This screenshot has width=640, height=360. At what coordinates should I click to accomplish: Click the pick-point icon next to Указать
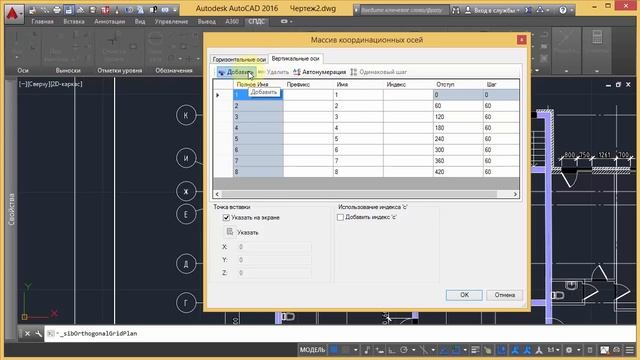(230, 232)
